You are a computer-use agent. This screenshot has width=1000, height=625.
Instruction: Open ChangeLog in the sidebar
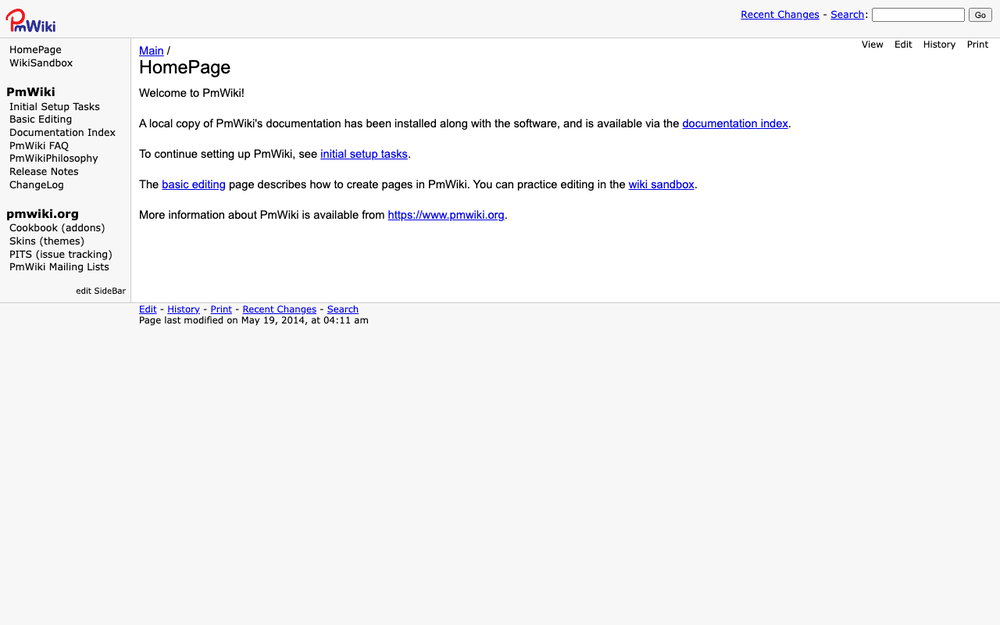36,185
